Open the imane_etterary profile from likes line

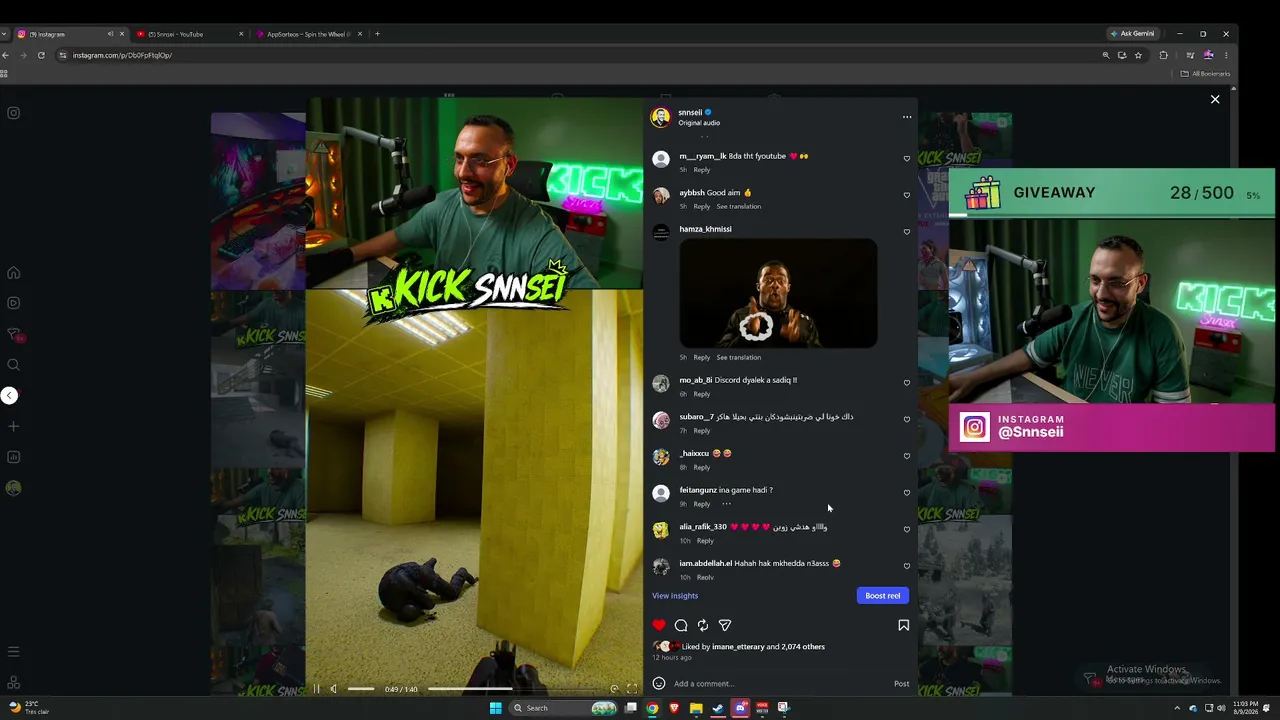738,647
